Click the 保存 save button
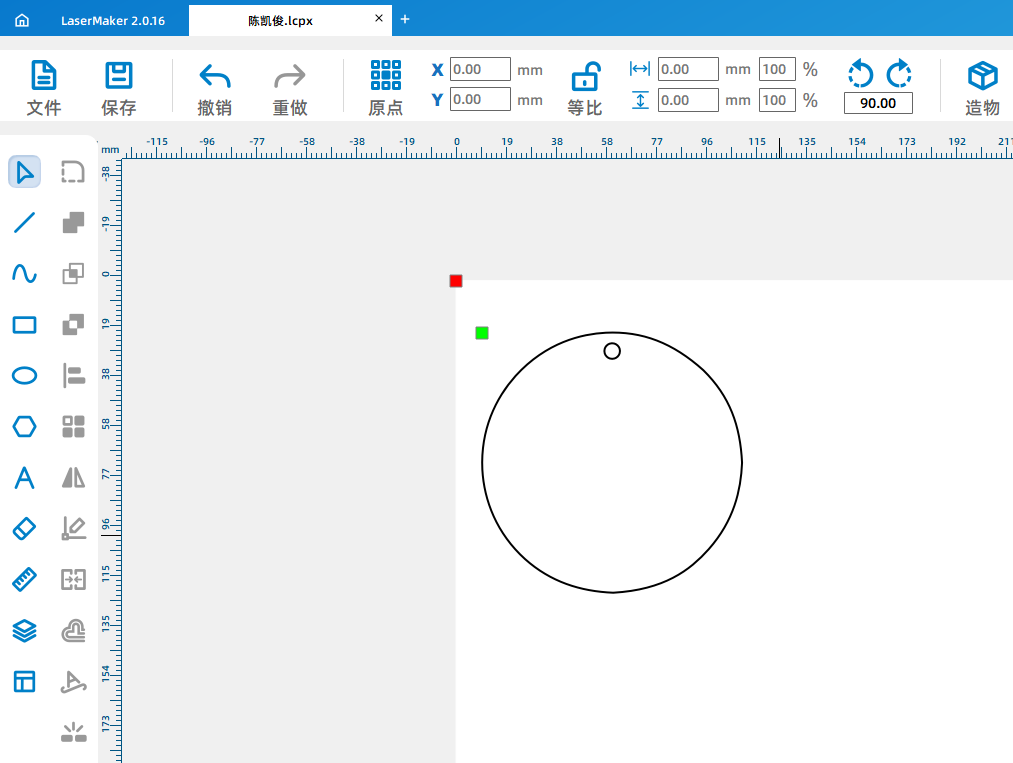This screenshot has height=763, width=1013. tap(119, 88)
